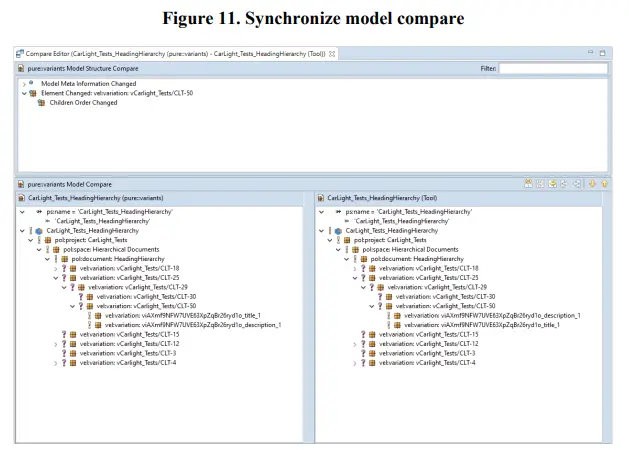The width and height of the screenshot is (629, 450).
Task: Click the element icon of left CLT-15
Action: [73, 334]
